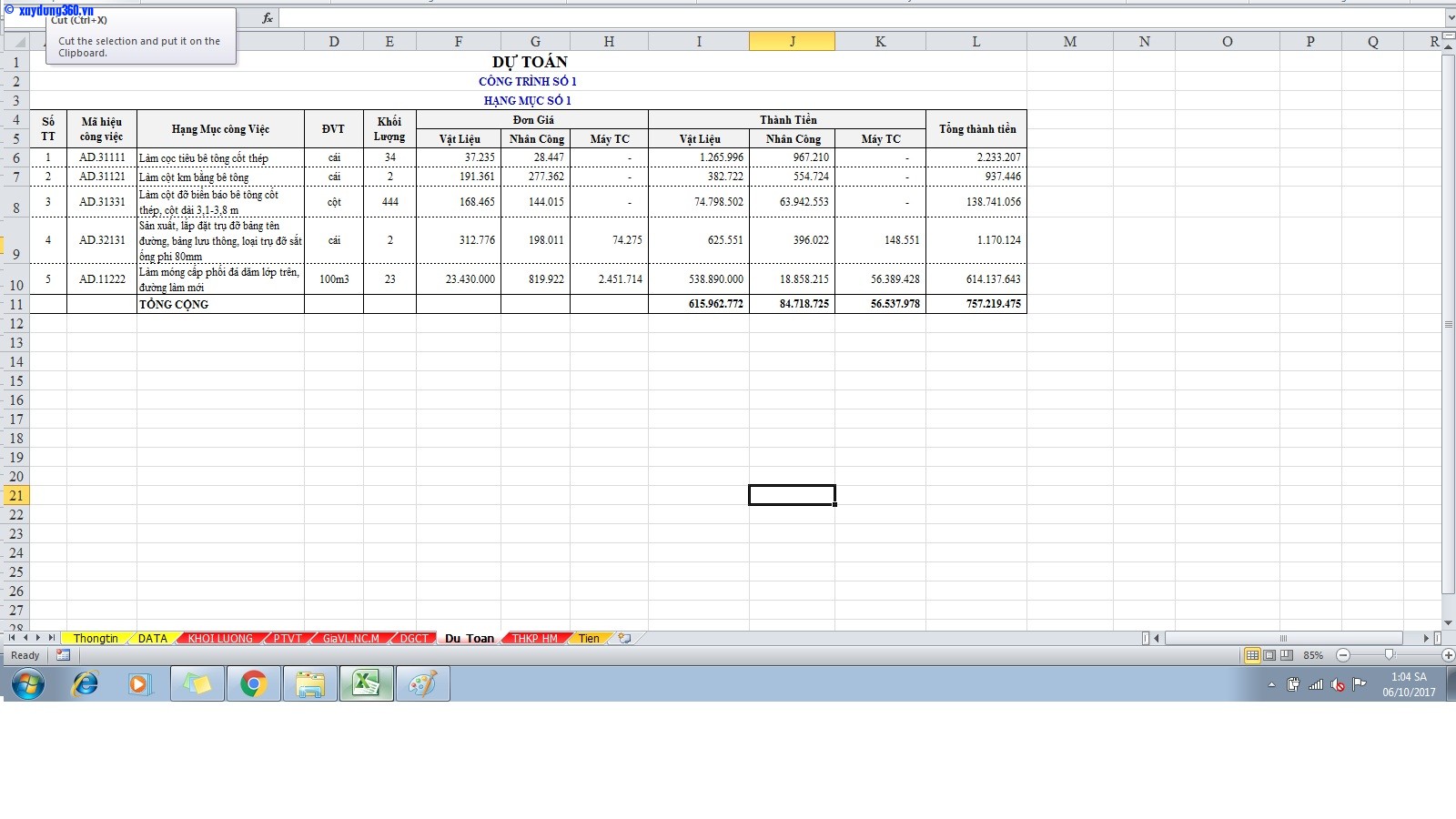Open Google Chrome from the taskbar
The image size is (1456, 819).
[253, 684]
